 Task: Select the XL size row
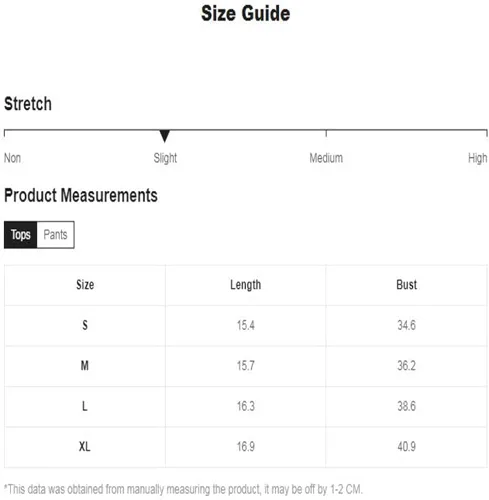coord(246,447)
